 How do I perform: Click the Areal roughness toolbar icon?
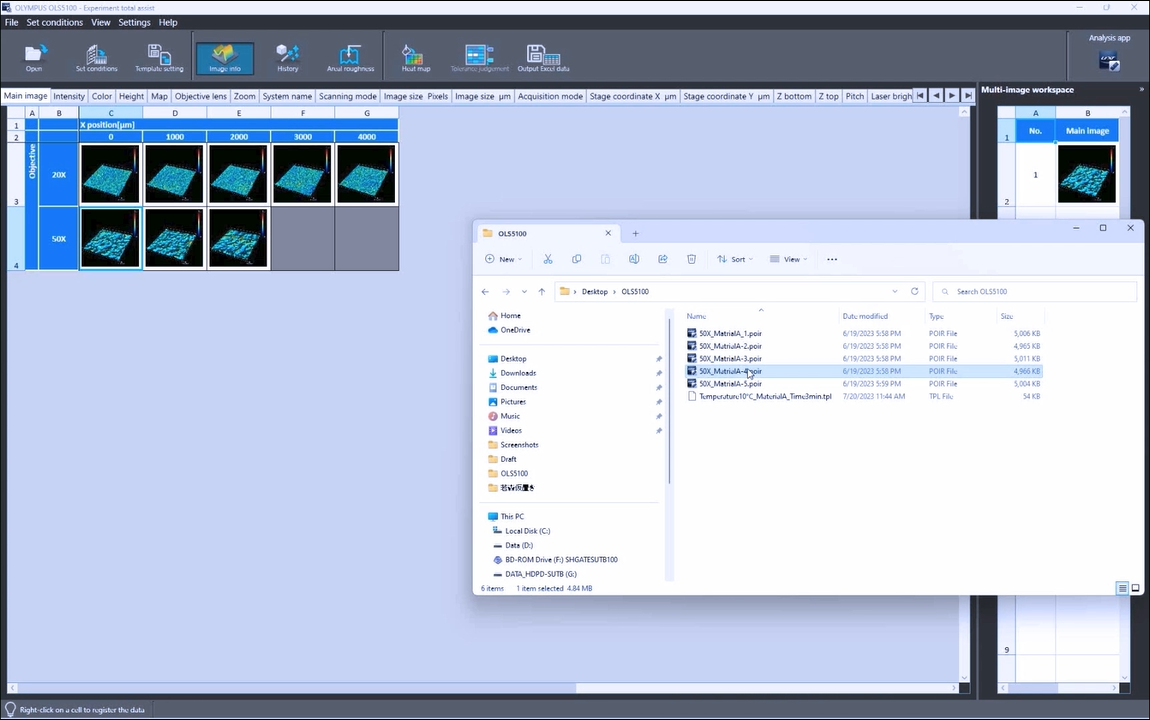(350, 58)
